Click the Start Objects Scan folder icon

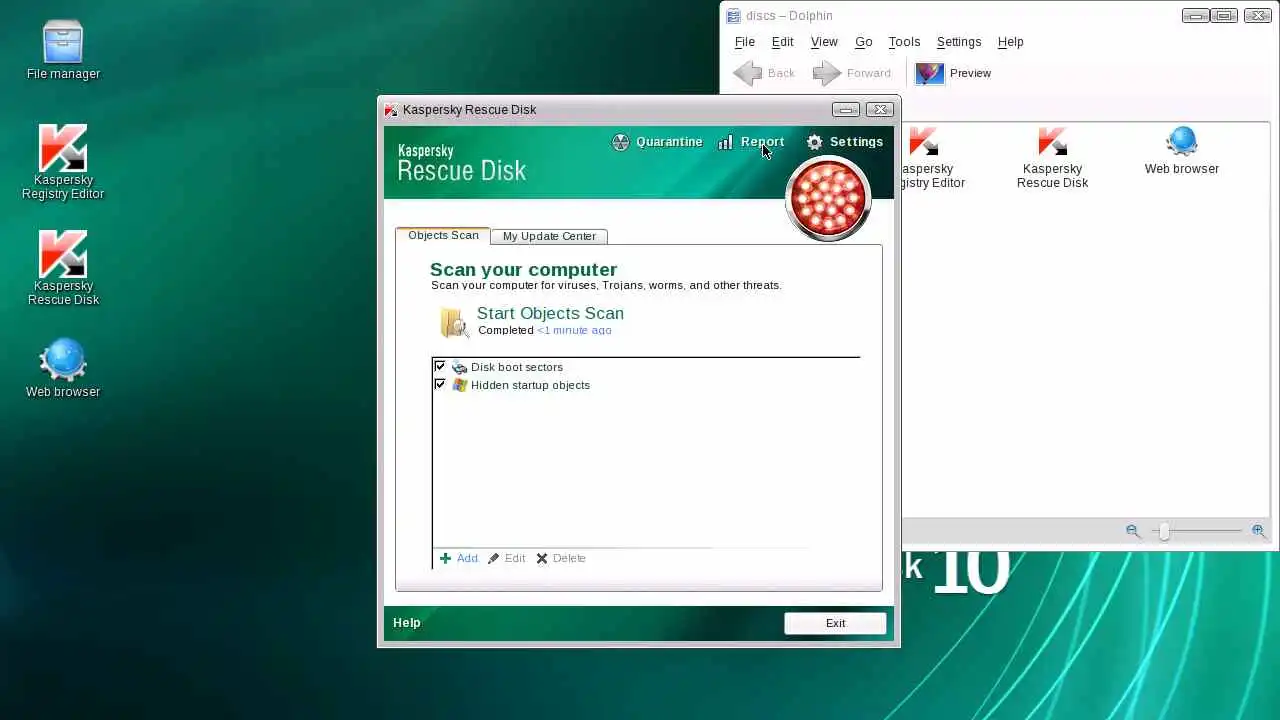coord(454,322)
